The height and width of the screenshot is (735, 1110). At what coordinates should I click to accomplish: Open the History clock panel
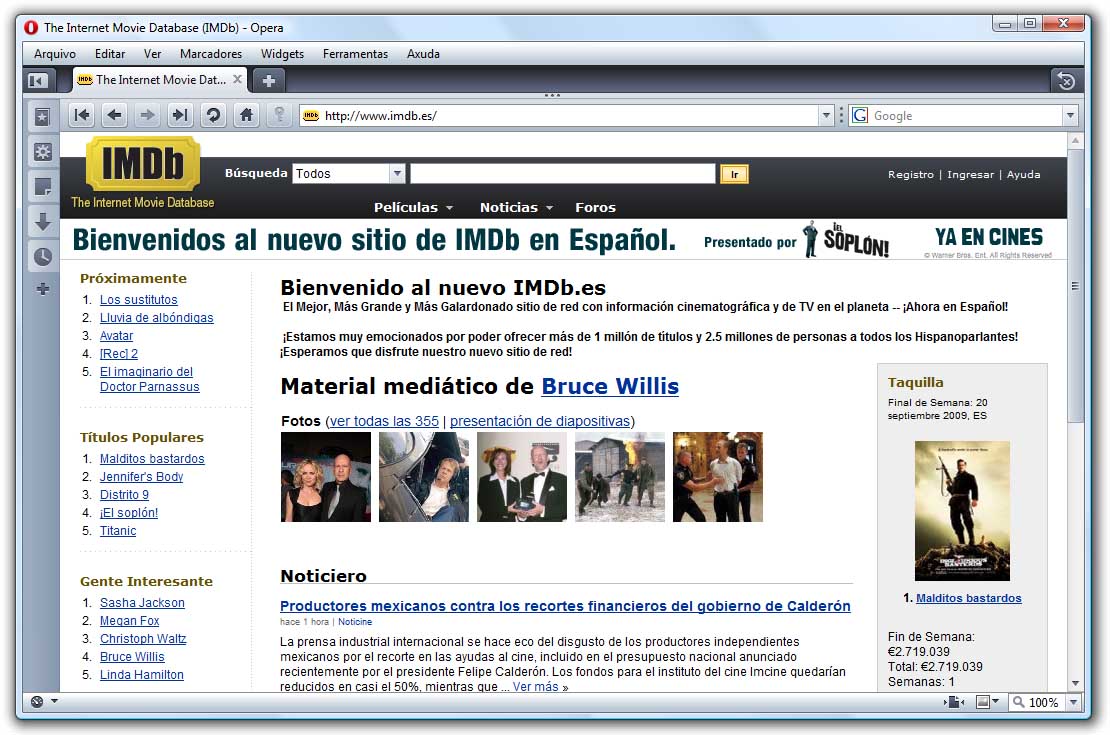[42, 256]
